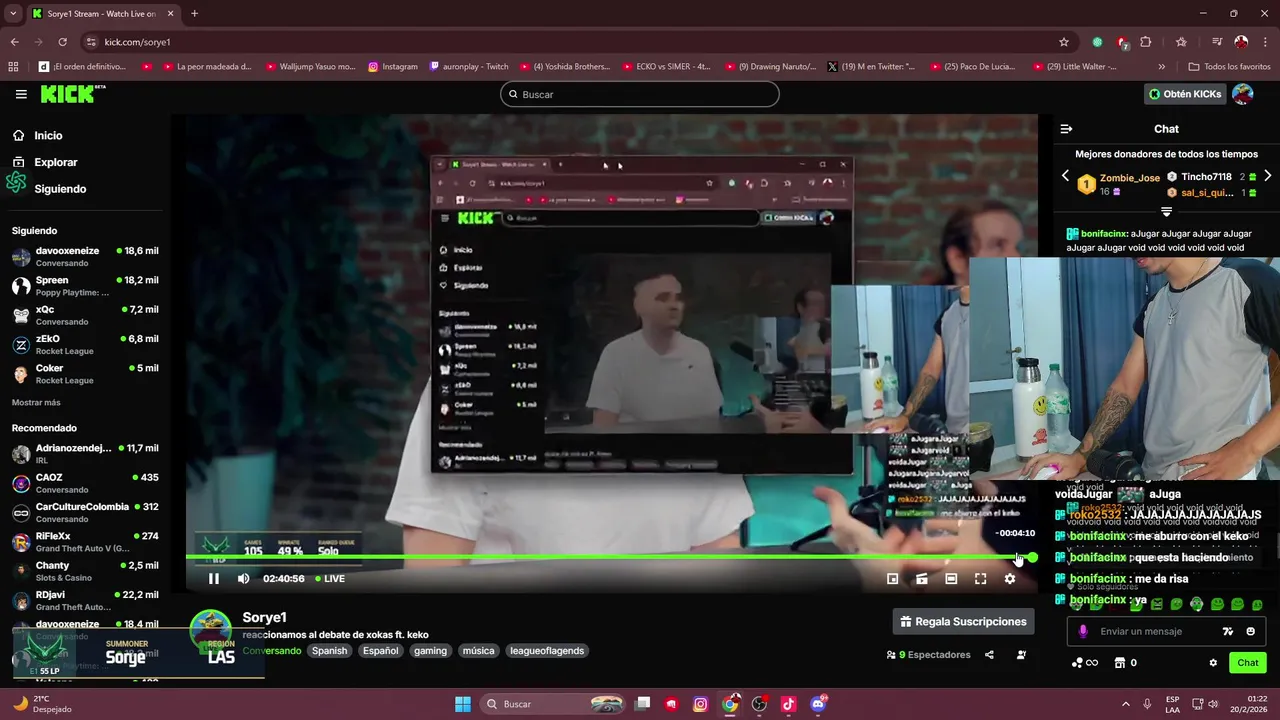Open the Conversando category link

(x=272, y=650)
